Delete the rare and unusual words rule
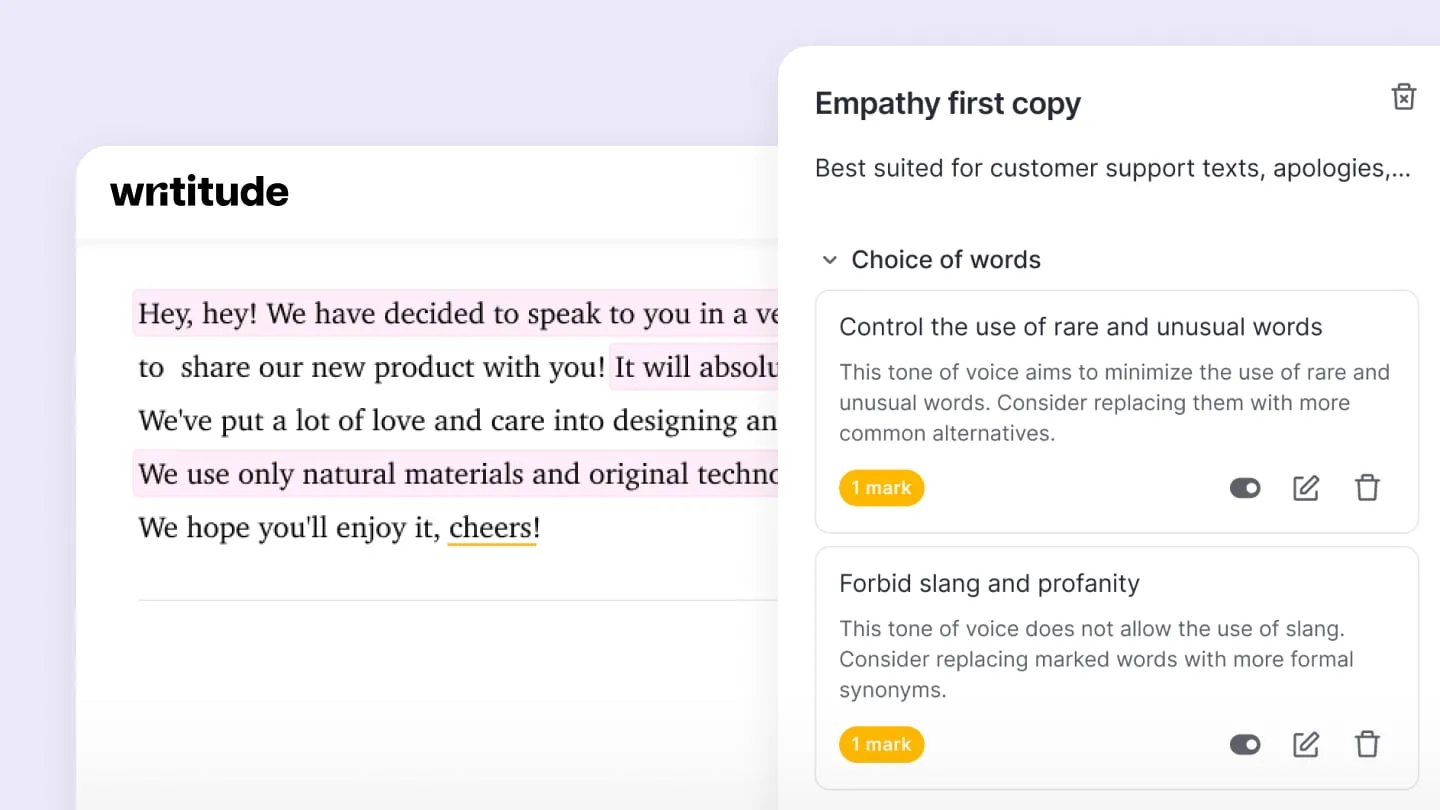The width and height of the screenshot is (1440, 810). [x=1367, y=488]
